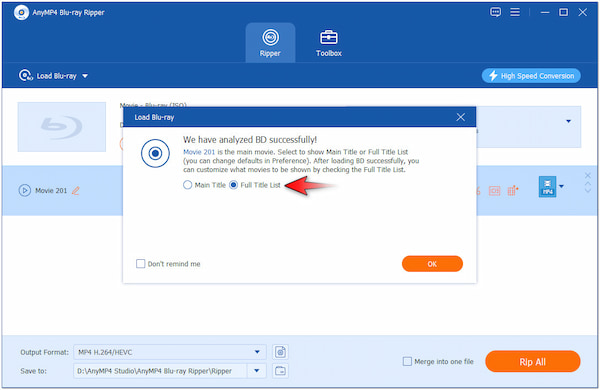Maximize the AnyMP4 window
The height and width of the screenshot is (390, 600).
(563, 12)
